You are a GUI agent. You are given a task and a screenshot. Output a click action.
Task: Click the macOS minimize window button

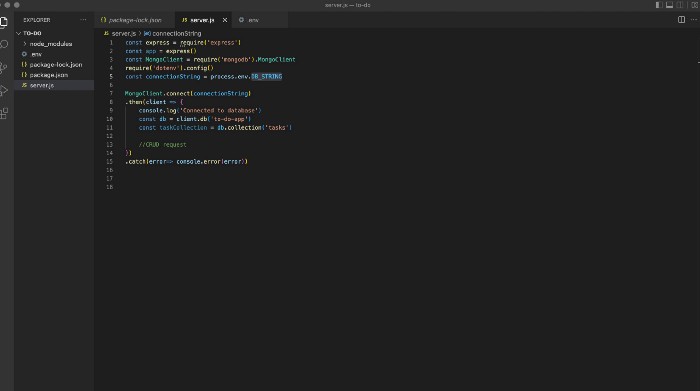coord(8,5)
